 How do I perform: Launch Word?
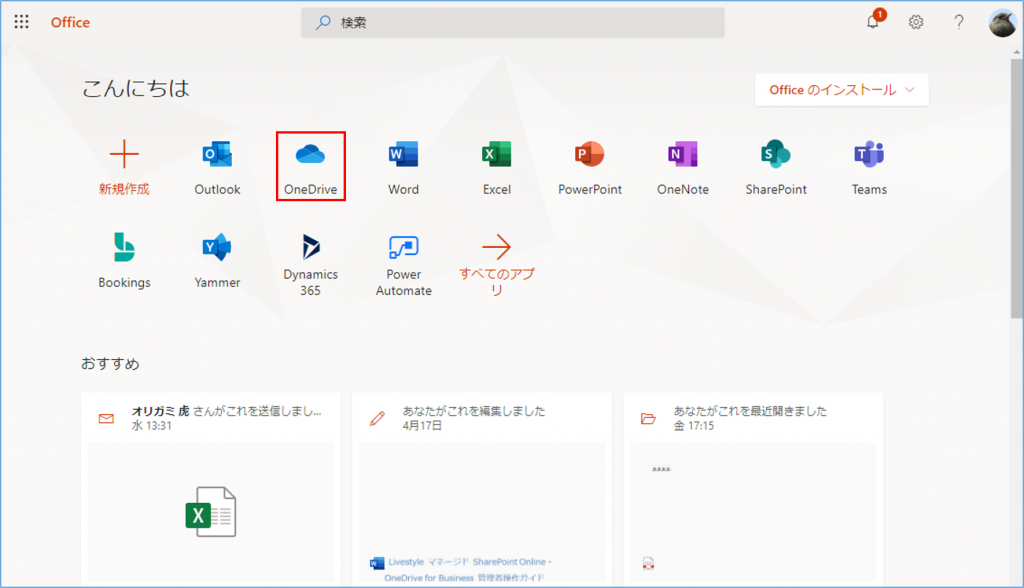[x=404, y=168]
